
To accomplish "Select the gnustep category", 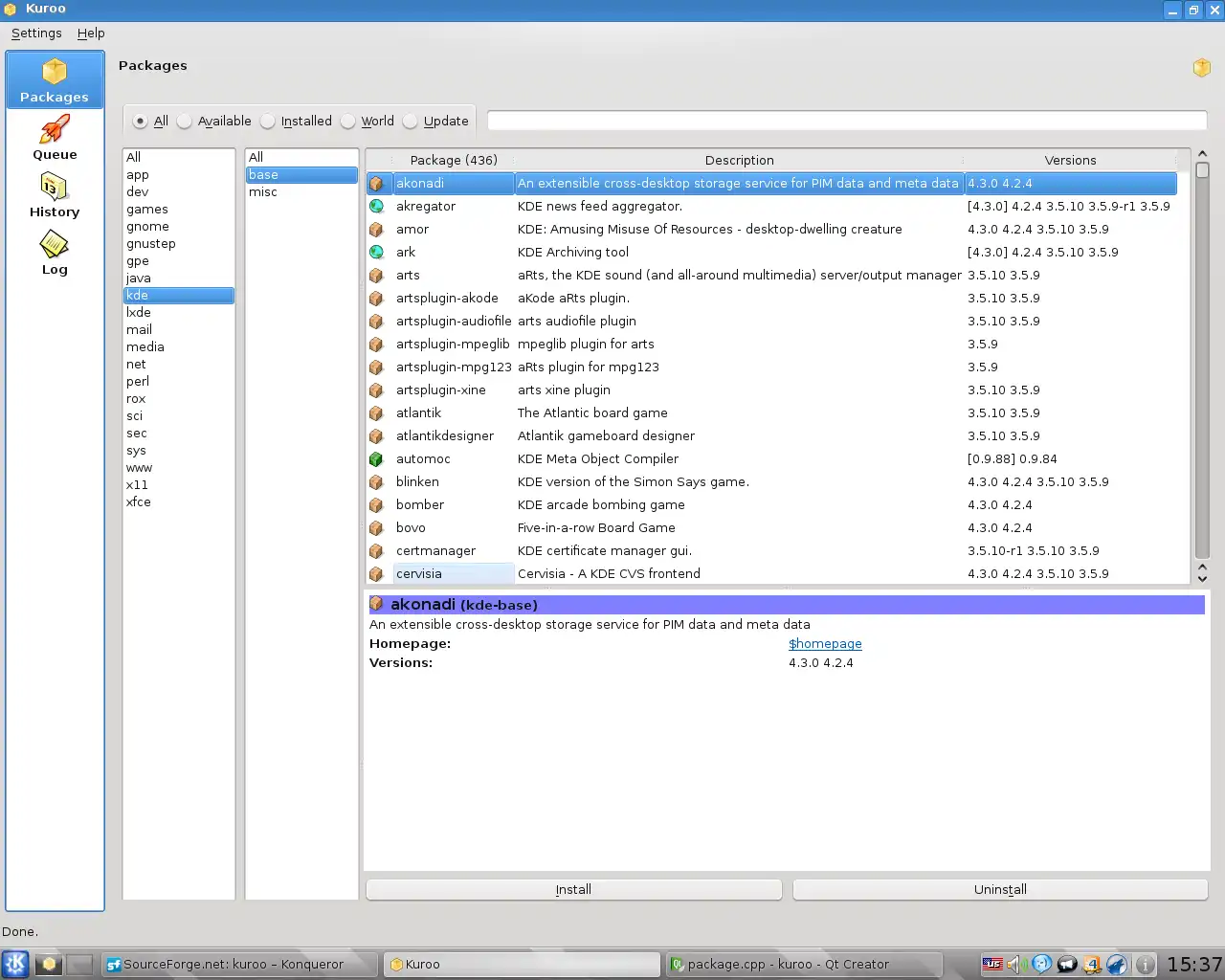I will pos(178,244).
